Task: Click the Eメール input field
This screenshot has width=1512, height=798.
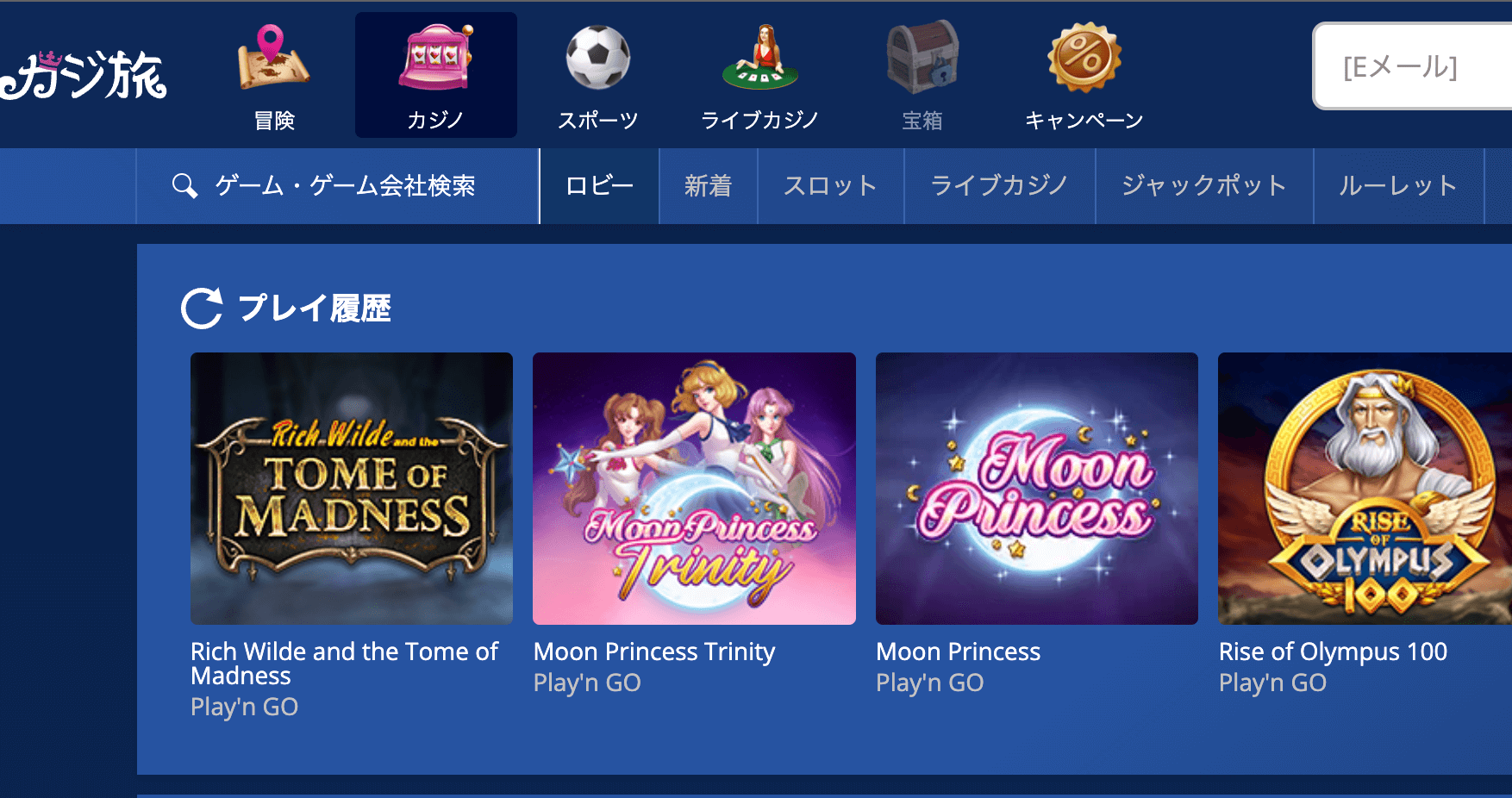Action: point(1413,66)
